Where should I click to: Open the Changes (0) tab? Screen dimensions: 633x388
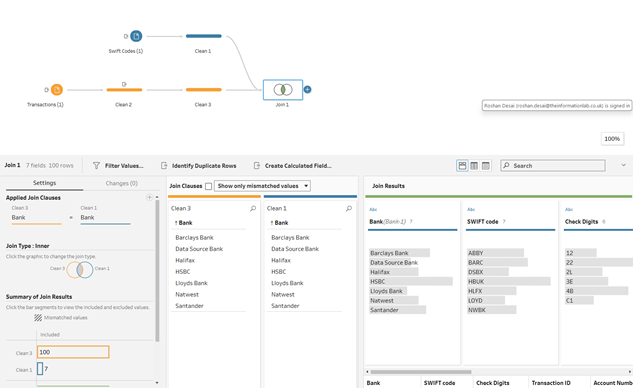[x=122, y=183]
